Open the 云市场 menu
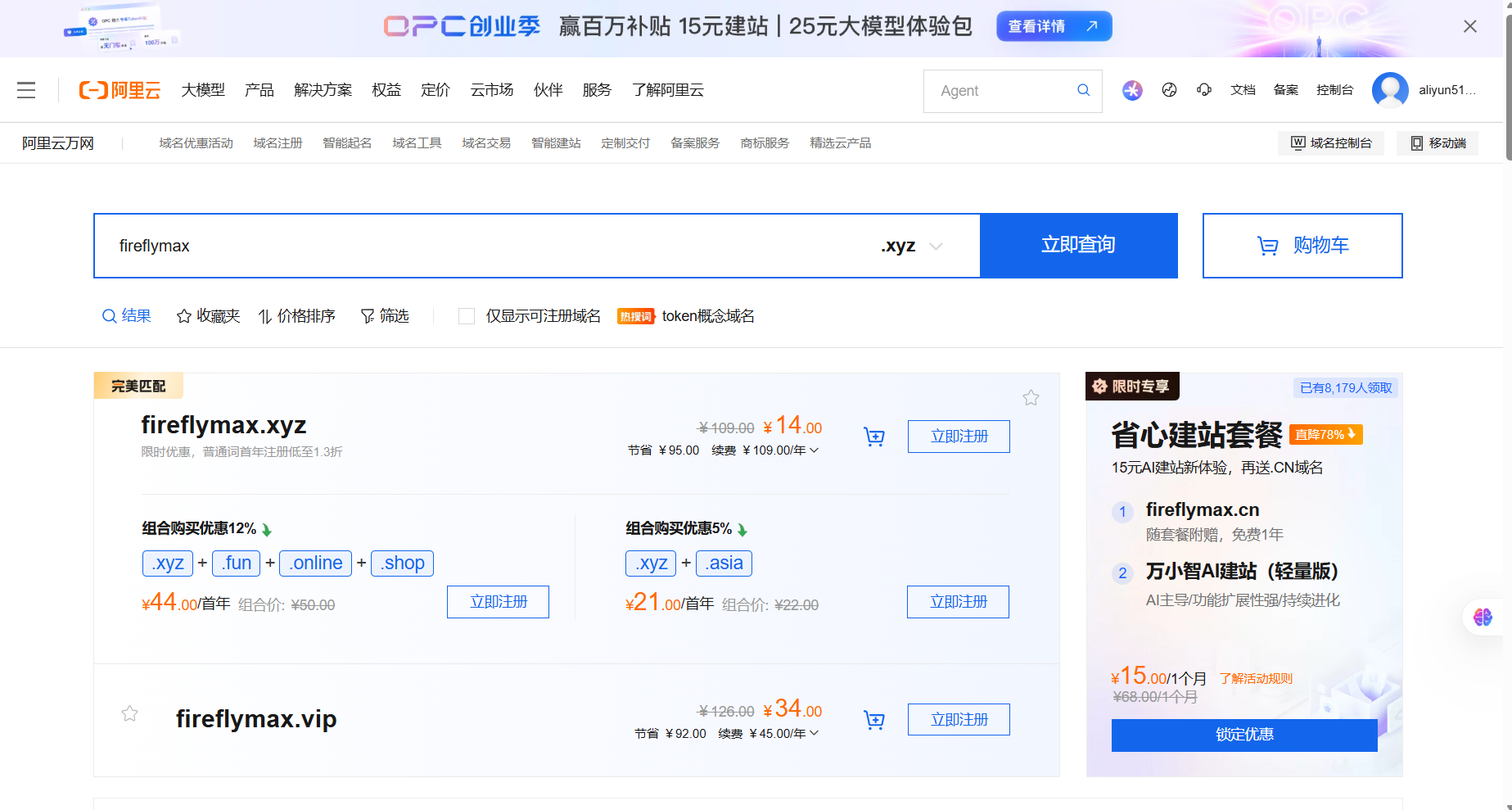1512x810 pixels. point(492,90)
